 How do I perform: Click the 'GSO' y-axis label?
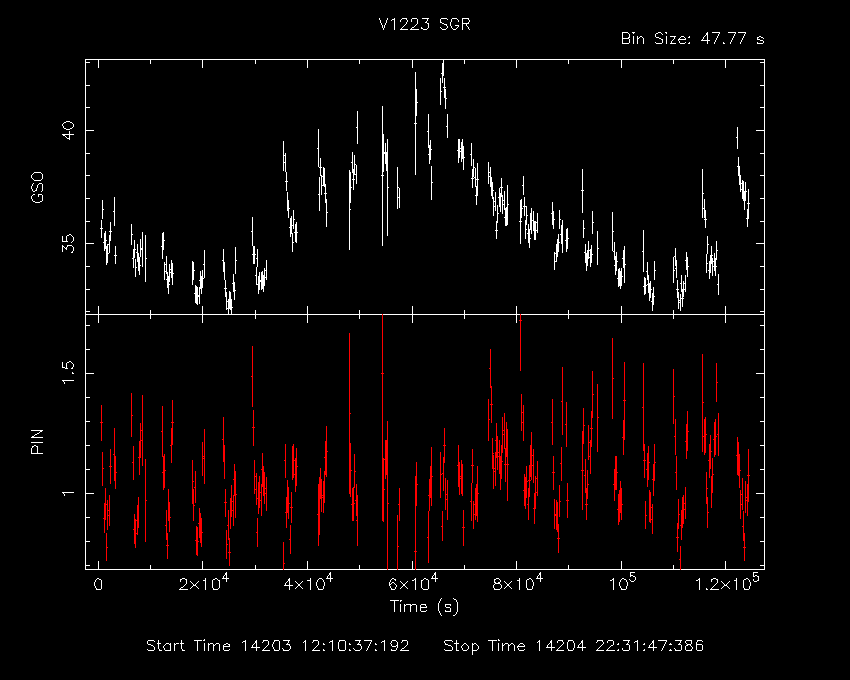[x=37, y=187]
